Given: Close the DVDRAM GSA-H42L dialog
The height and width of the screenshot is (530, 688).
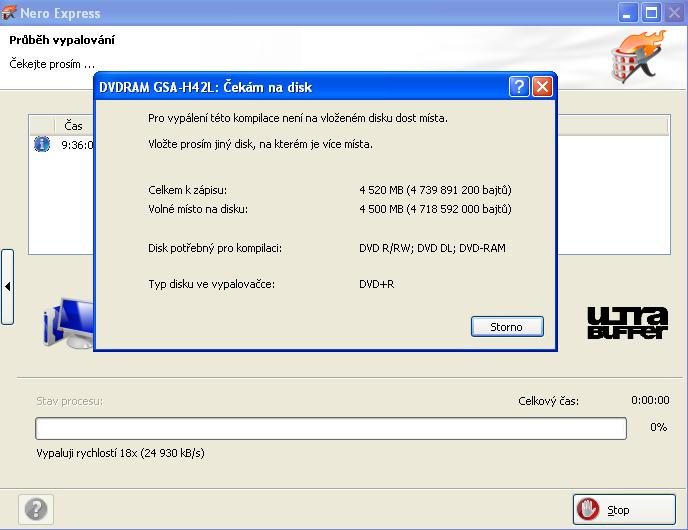Looking at the screenshot, I should click(542, 86).
